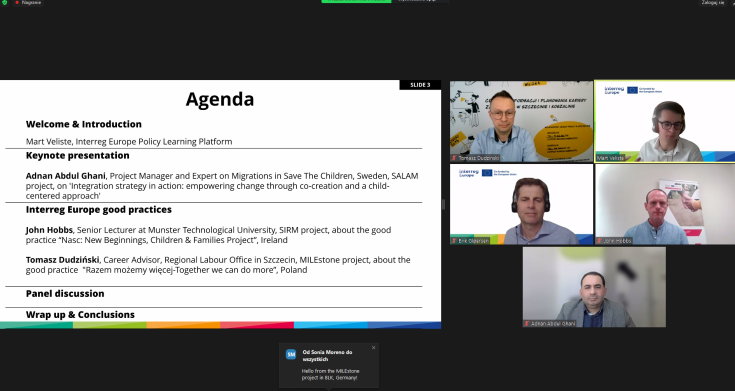Click divider handle between slide and gallery
The height and width of the screenshot is (391, 735).
coord(443,204)
